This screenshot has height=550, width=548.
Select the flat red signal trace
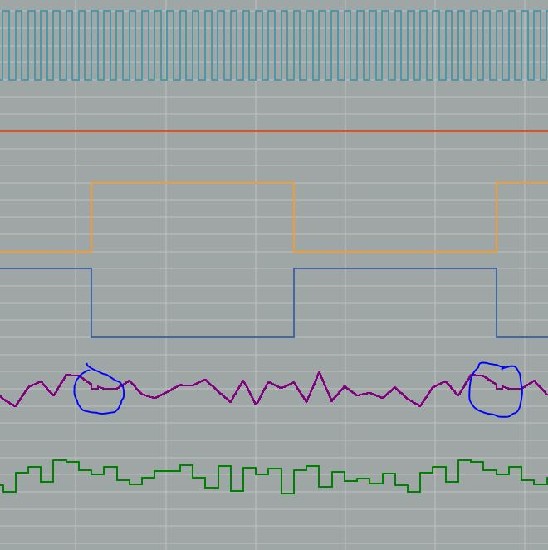coord(274,132)
